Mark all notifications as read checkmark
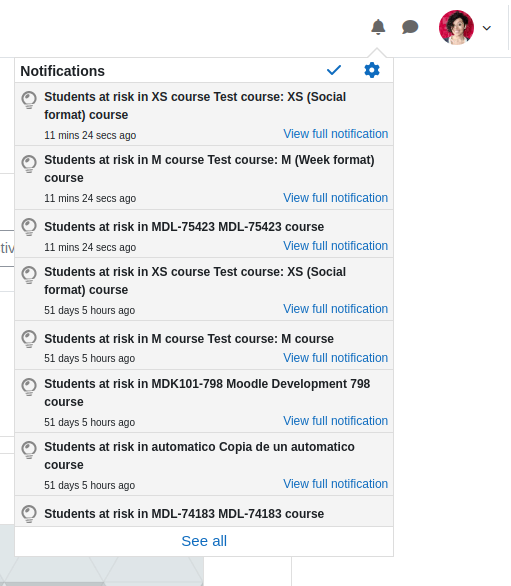 coord(334,70)
